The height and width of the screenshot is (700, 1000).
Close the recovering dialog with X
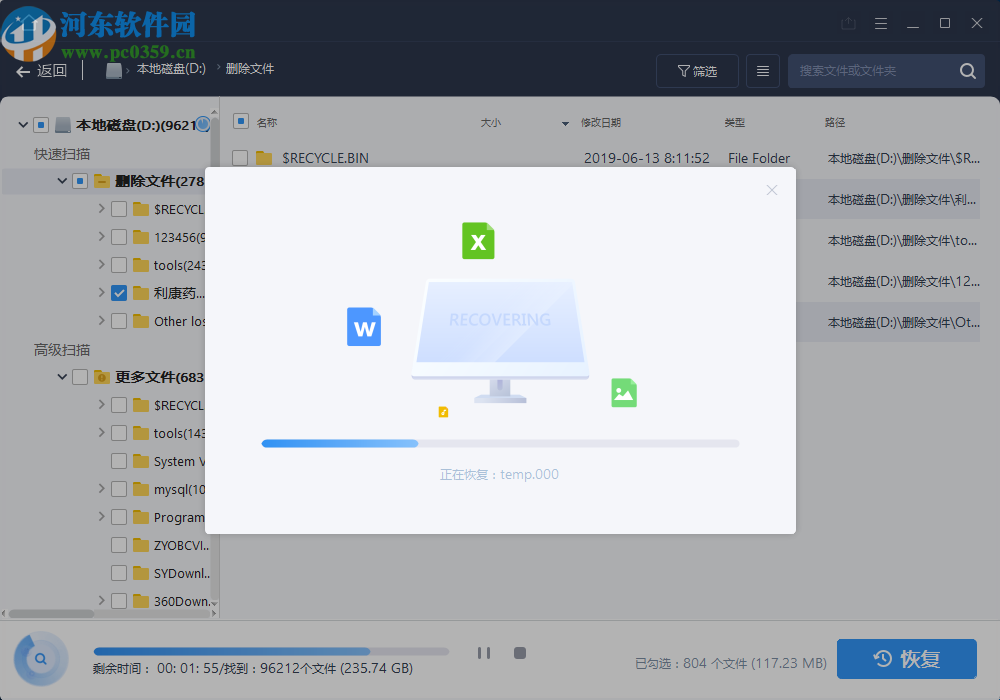771,189
